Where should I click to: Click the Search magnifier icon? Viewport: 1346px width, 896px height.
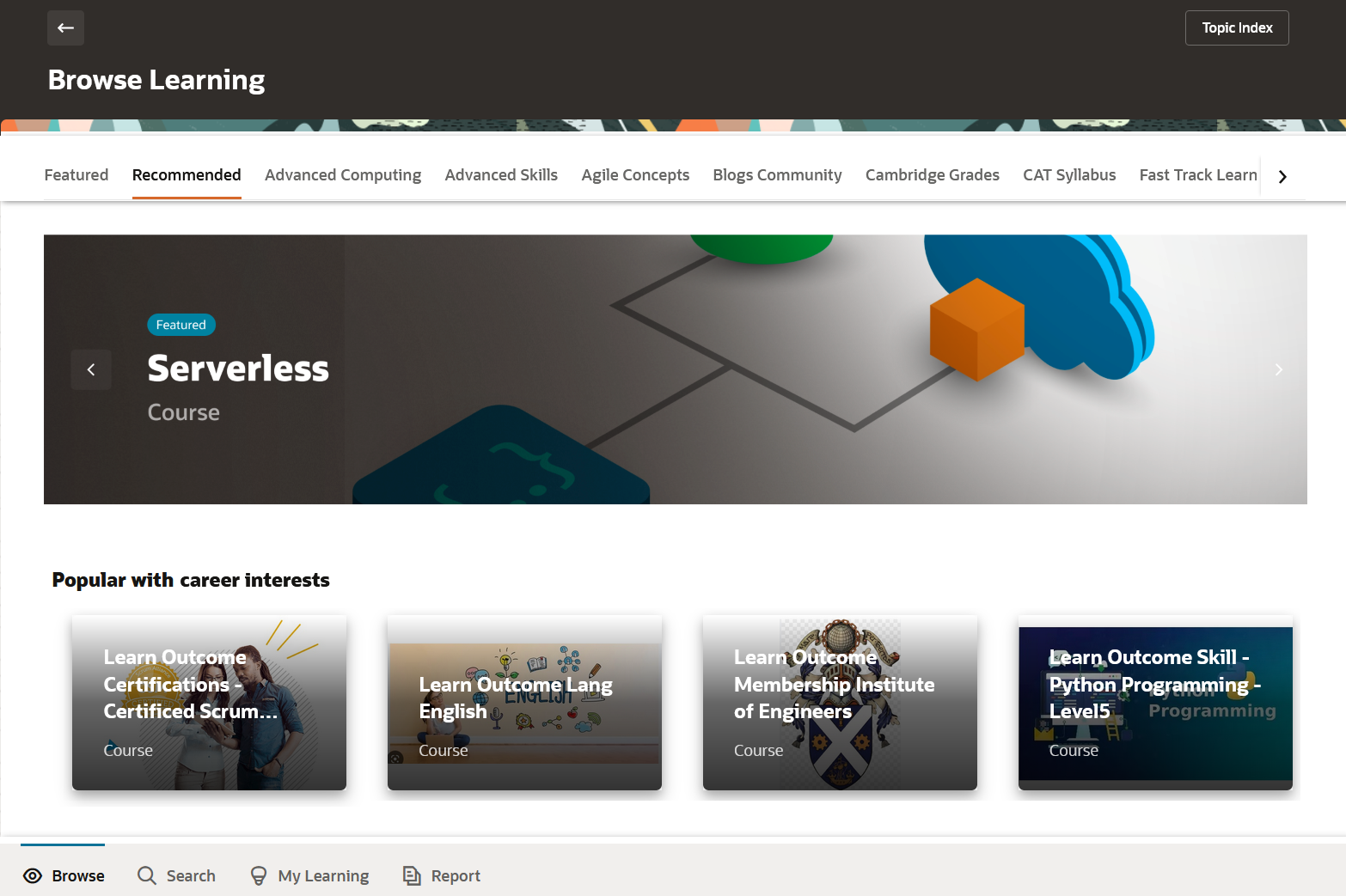147,875
